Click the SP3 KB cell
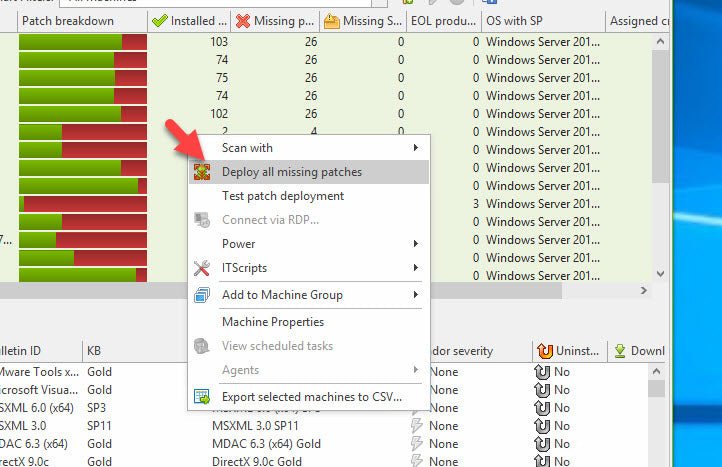 tap(96, 408)
